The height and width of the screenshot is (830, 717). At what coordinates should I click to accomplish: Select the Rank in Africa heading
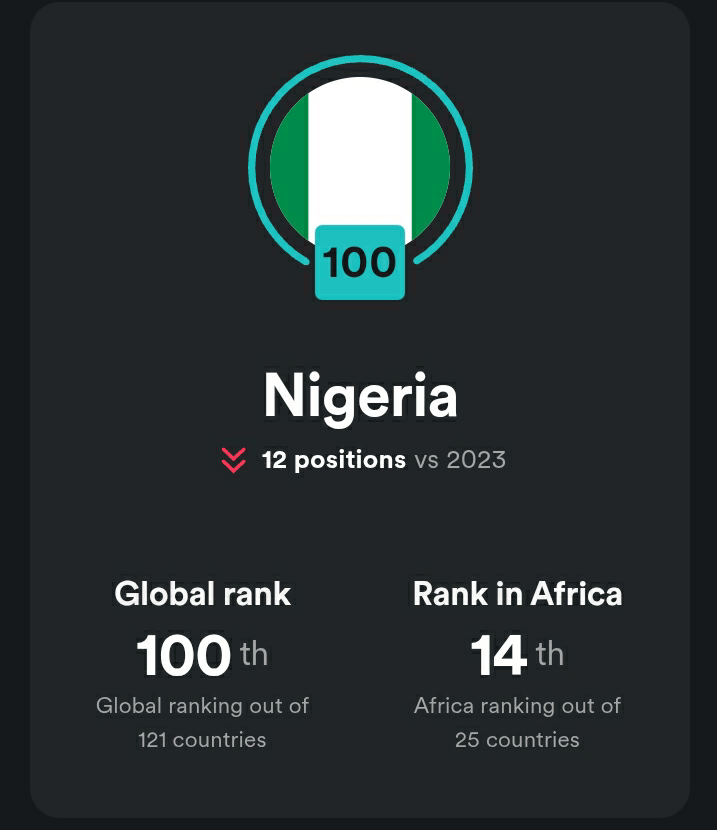[517, 594]
